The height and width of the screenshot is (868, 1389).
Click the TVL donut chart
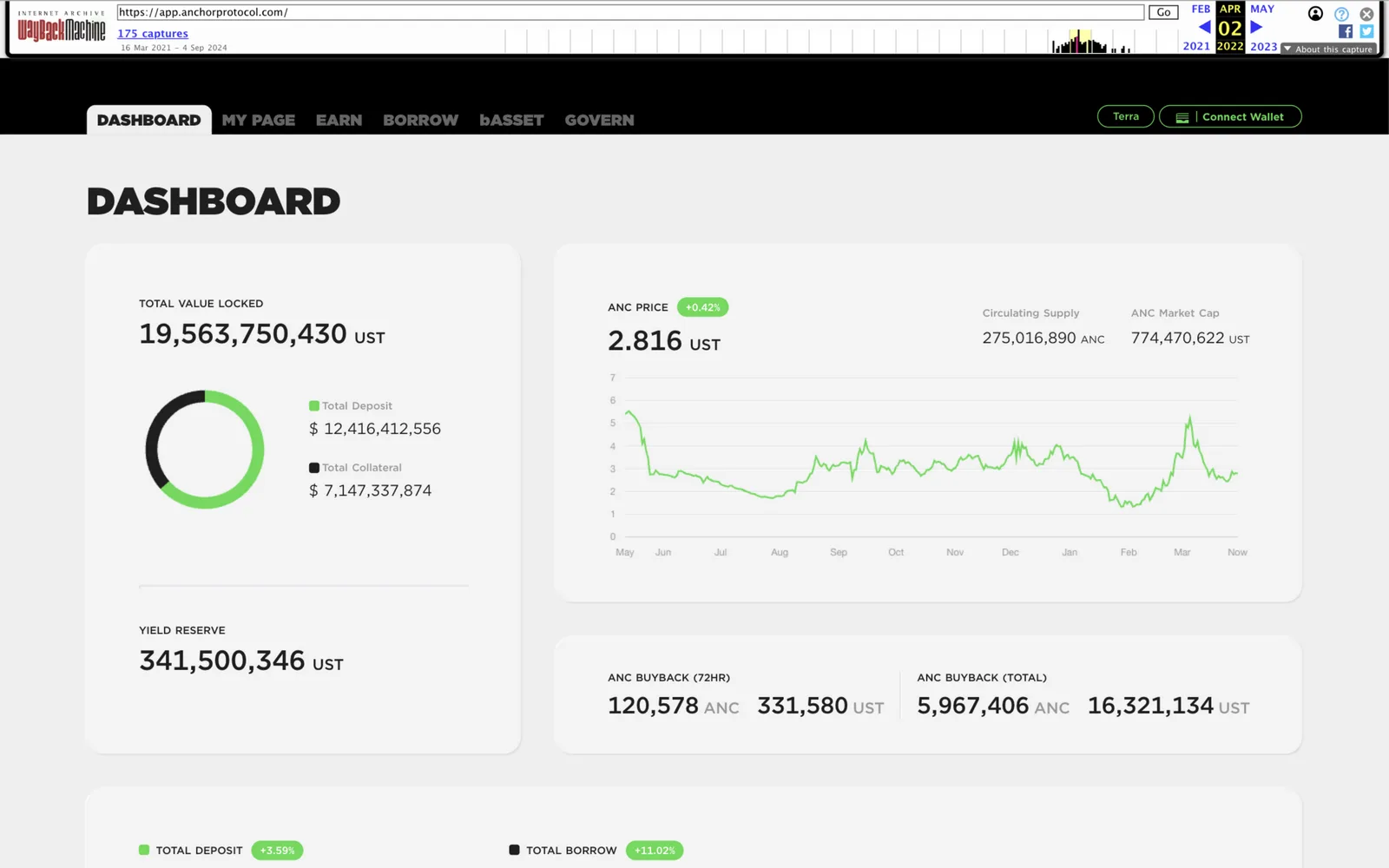205,449
